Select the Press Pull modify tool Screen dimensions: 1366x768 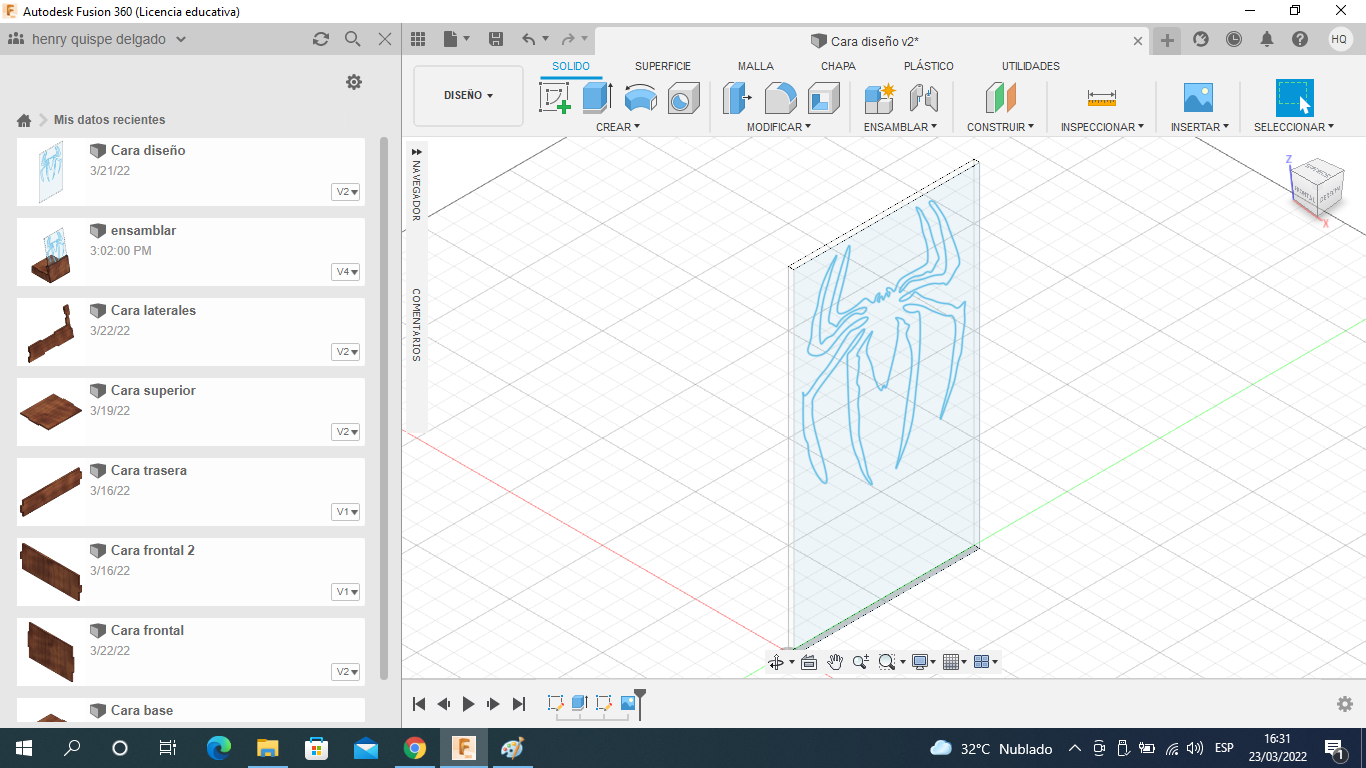point(737,98)
